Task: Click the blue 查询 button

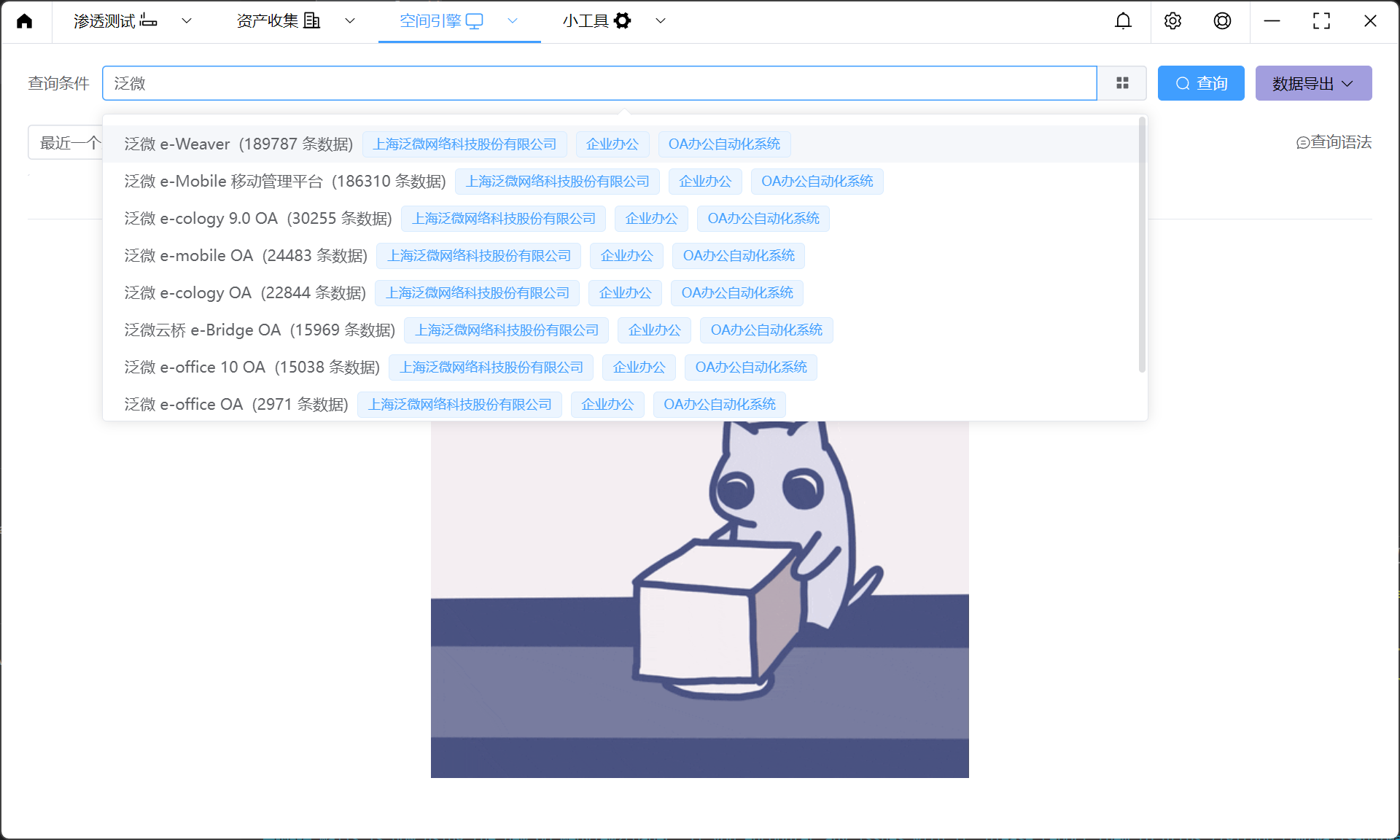Action: pos(1201,83)
